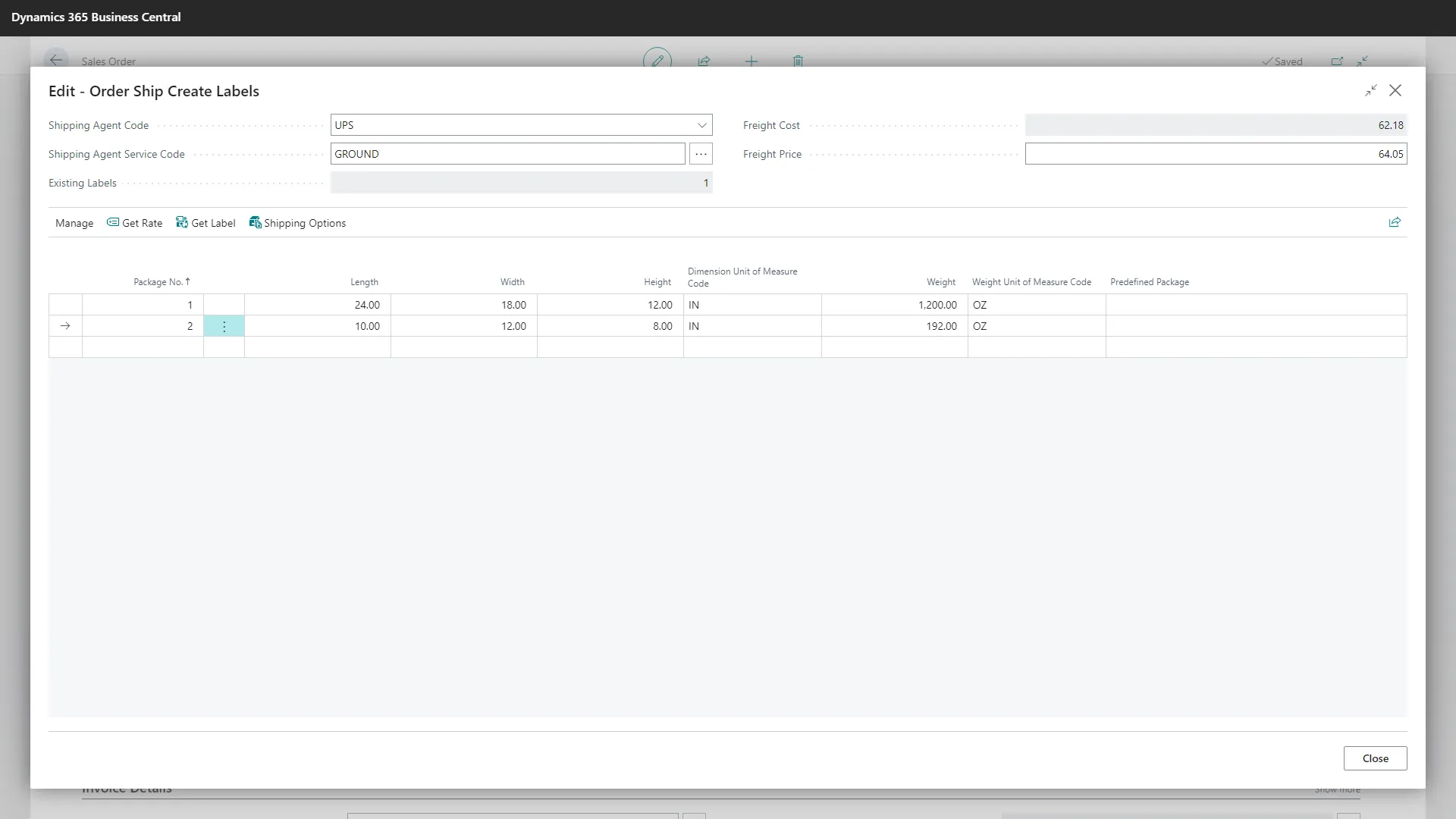Click the row options dots for package 2

pos(224,326)
